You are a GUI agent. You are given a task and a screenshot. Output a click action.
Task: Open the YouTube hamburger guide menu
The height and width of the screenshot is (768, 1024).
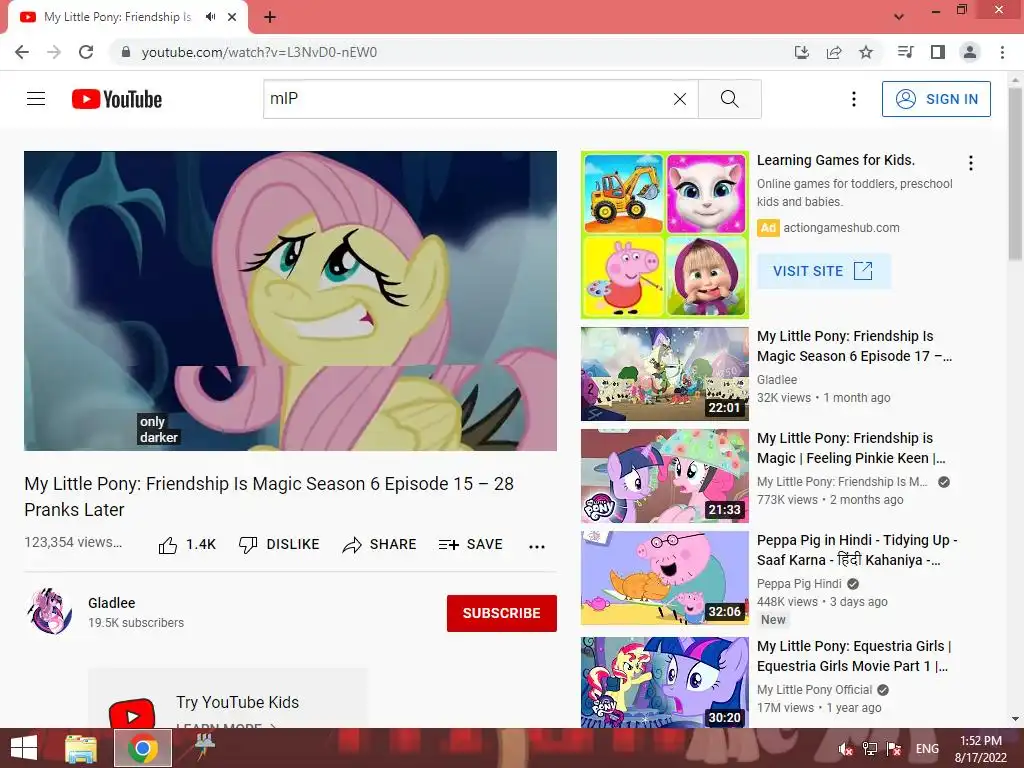tap(36, 99)
